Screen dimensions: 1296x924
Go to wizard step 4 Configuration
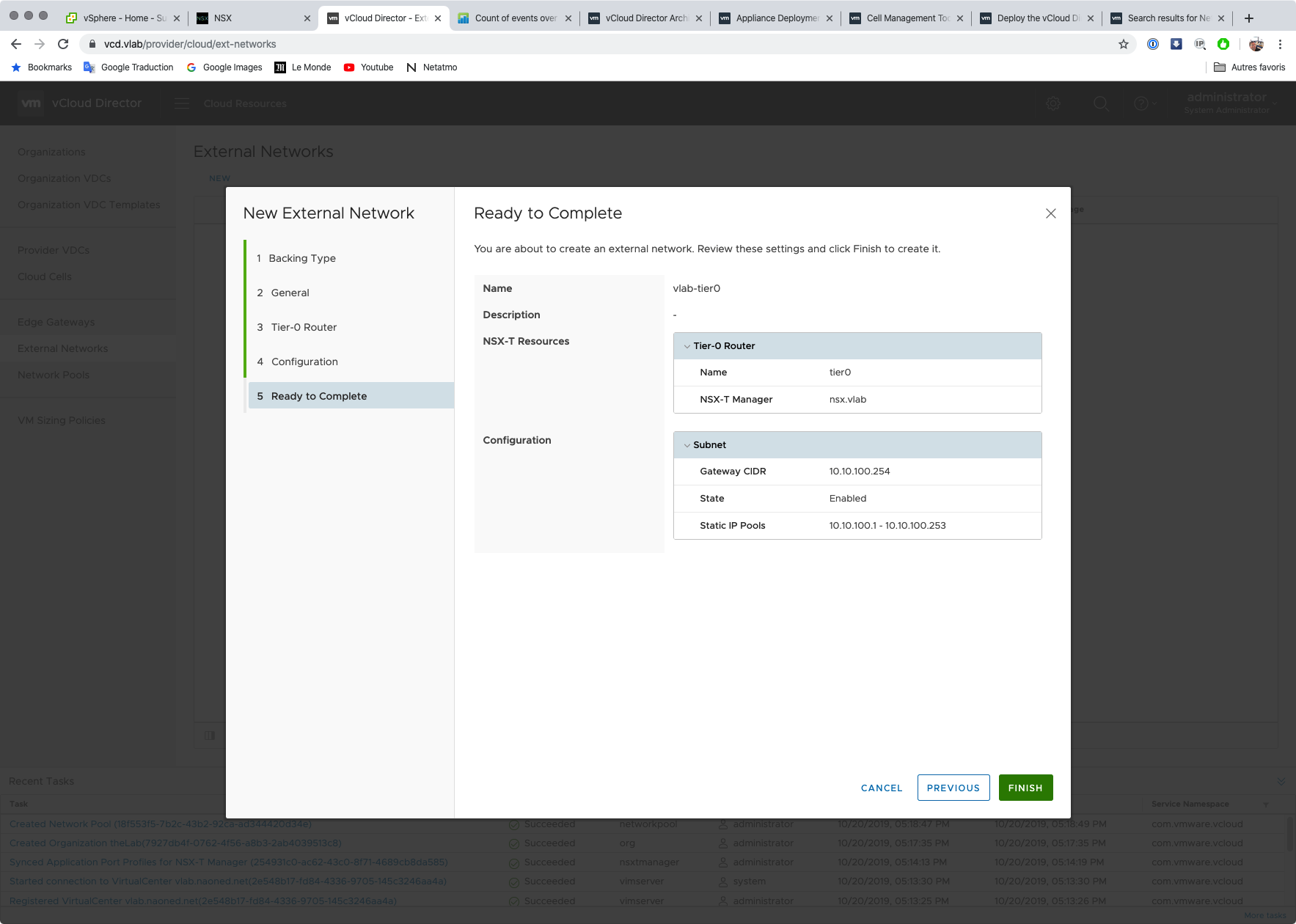351,362
